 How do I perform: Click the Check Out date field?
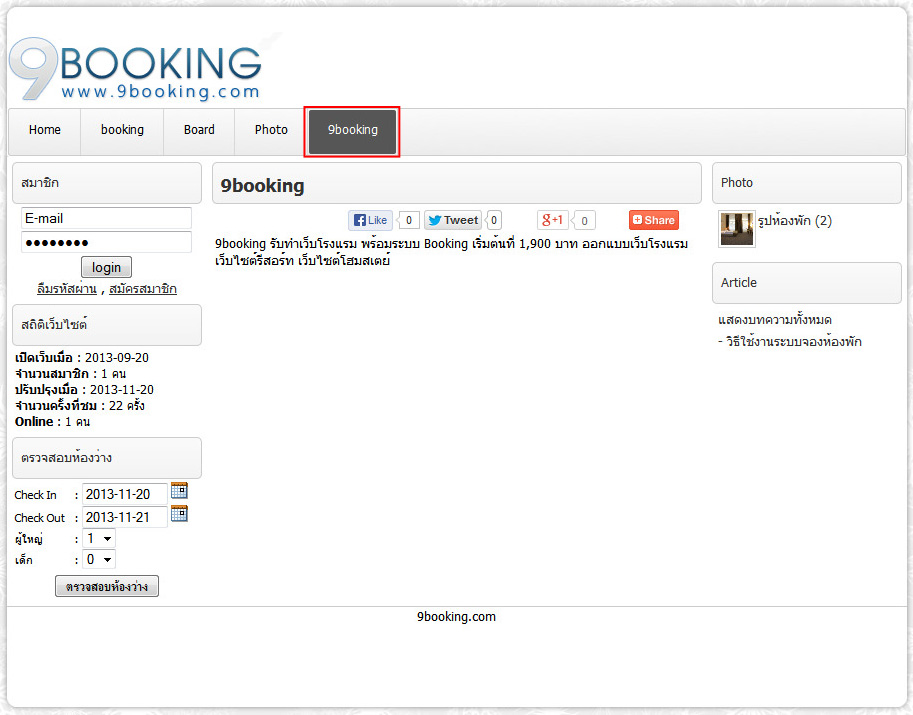click(x=125, y=517)
